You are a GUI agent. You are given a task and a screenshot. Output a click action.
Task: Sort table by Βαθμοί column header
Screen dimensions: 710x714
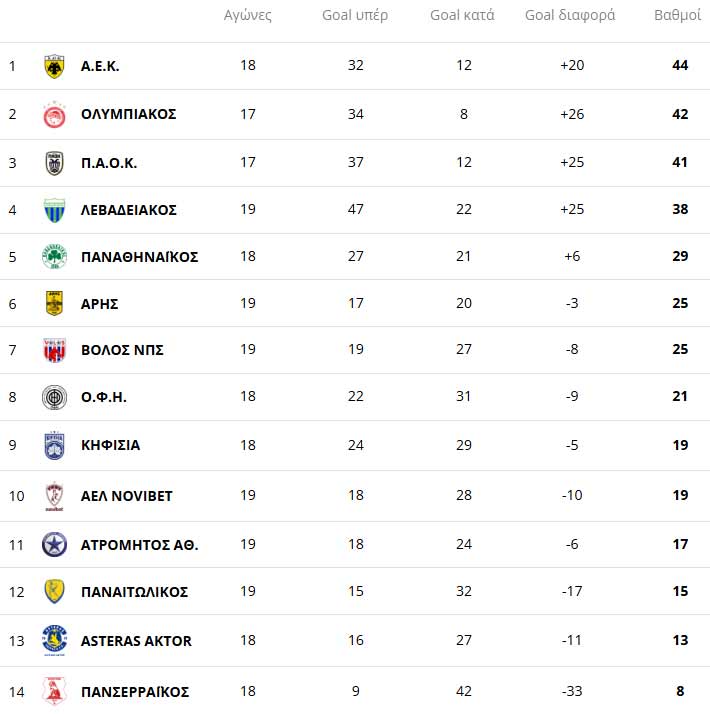pos(678,16)
